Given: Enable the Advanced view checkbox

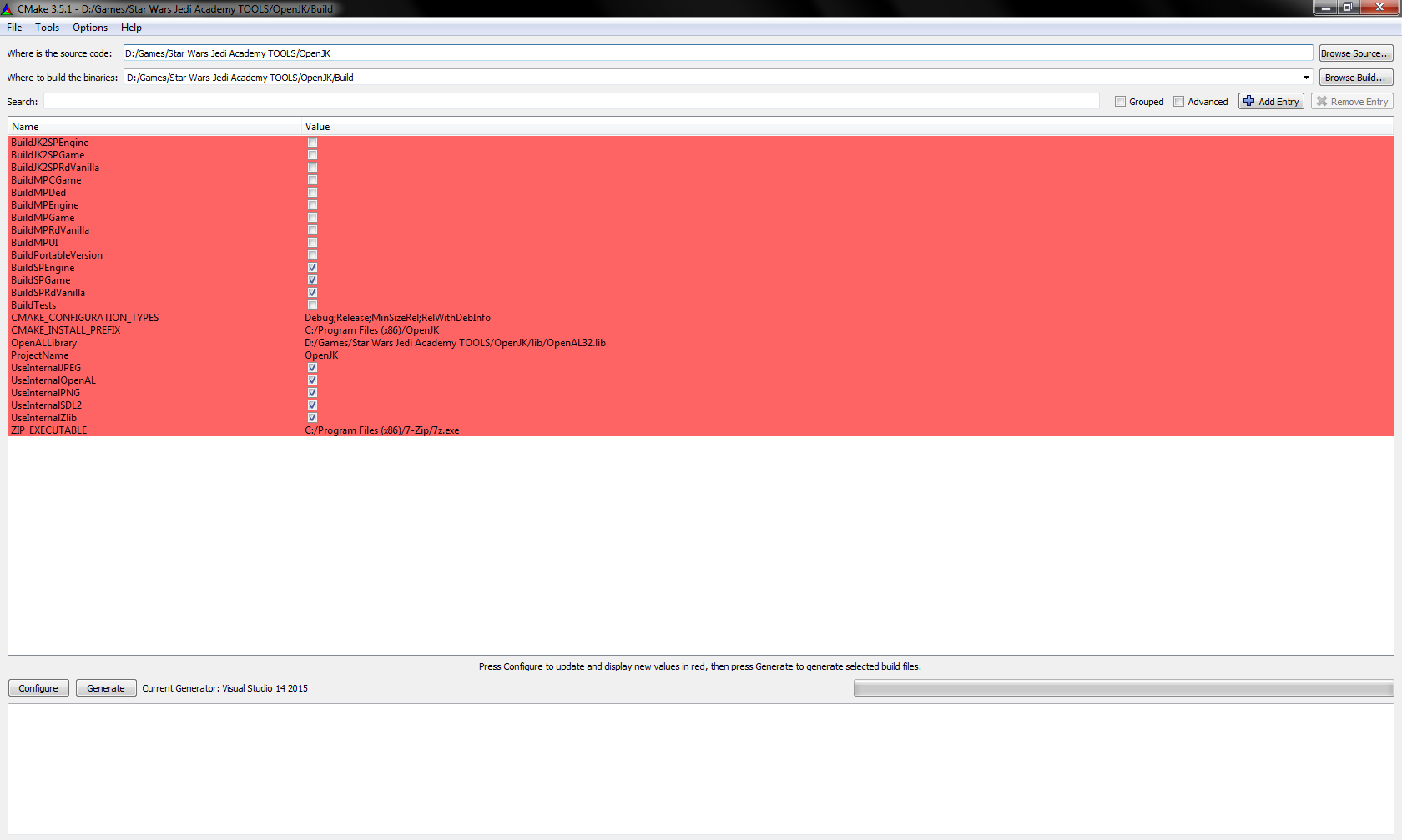Looking at the screenshot, I should point(1178,102).
